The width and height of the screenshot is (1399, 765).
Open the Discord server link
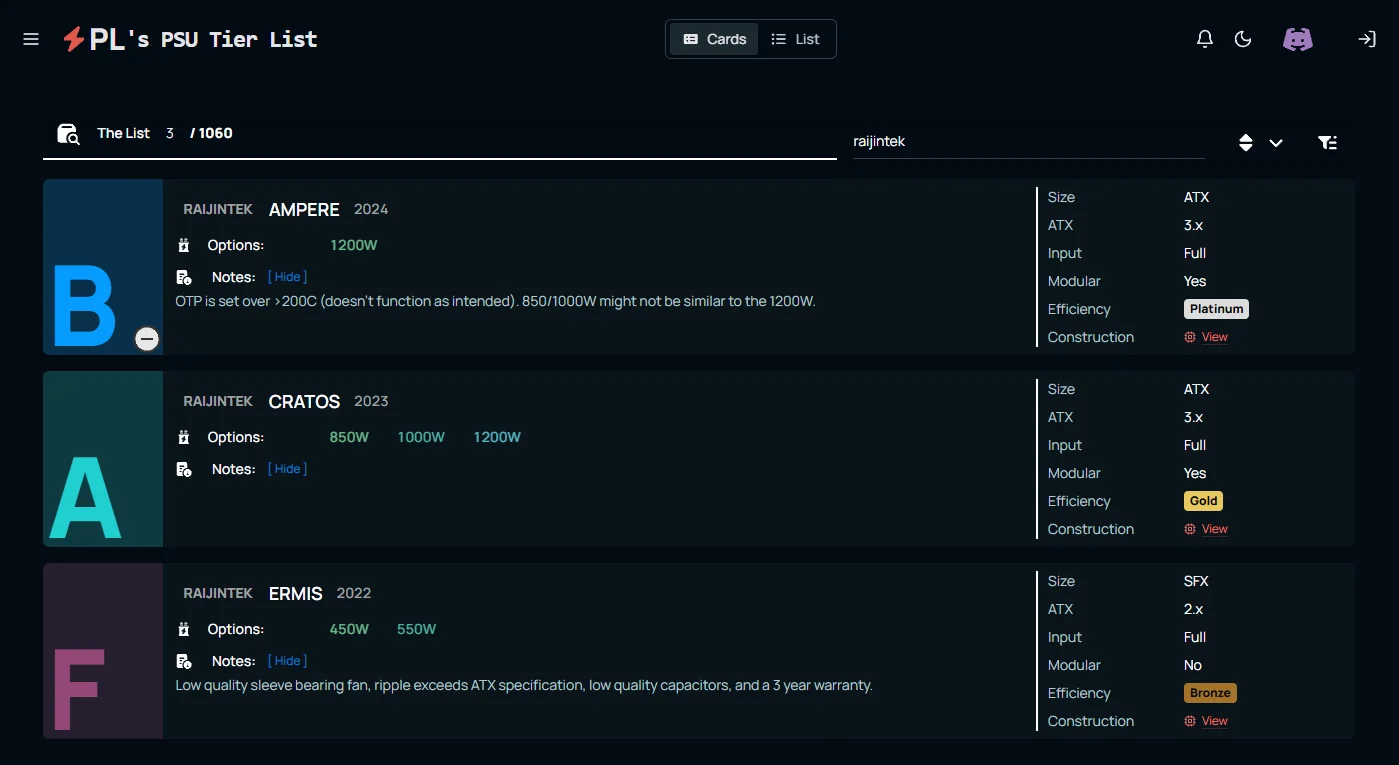point(1298,39)
